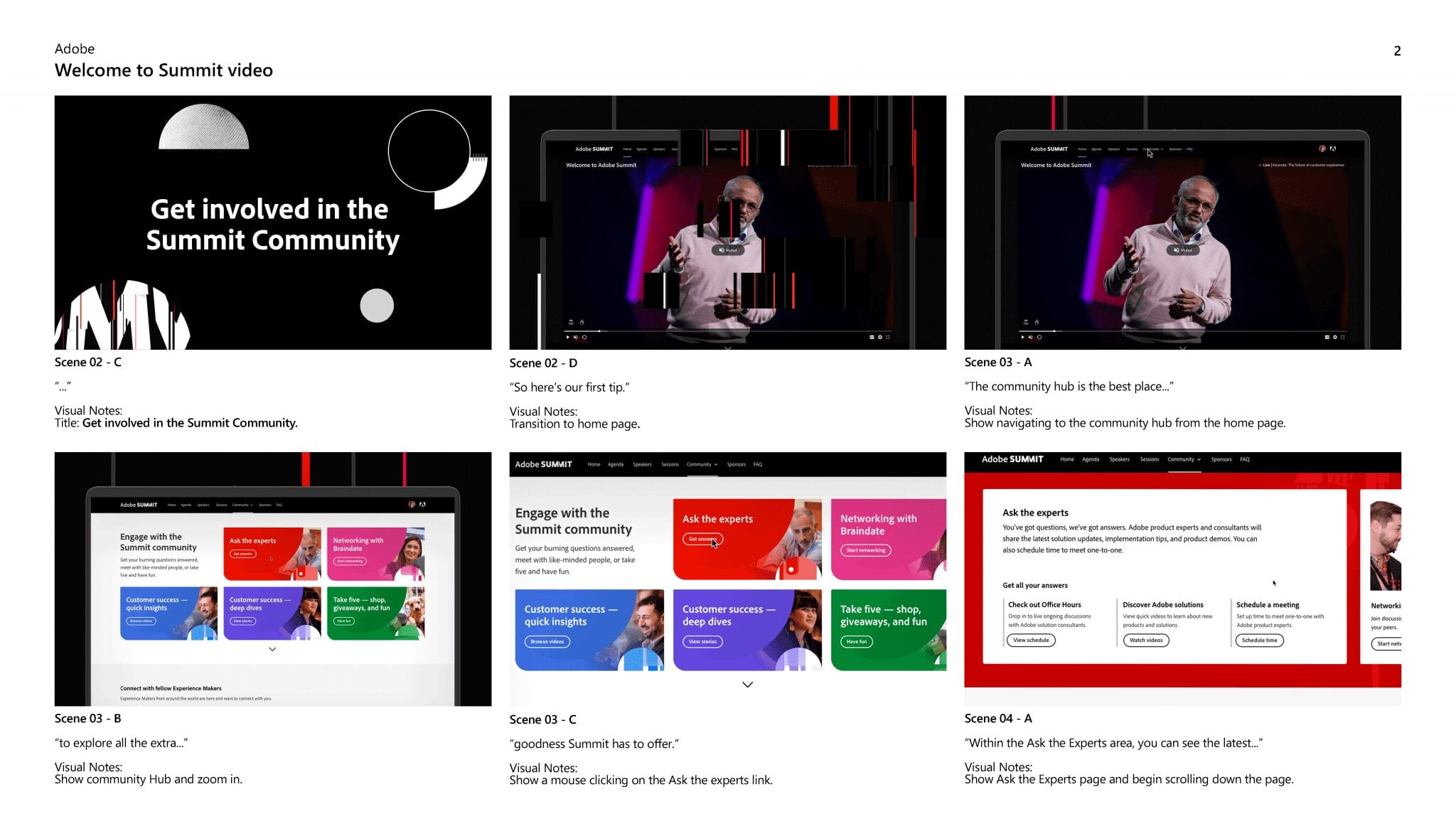
Task: Select FAQ in Scene 04-A navigation
Action: click(x=1245, y=459)
